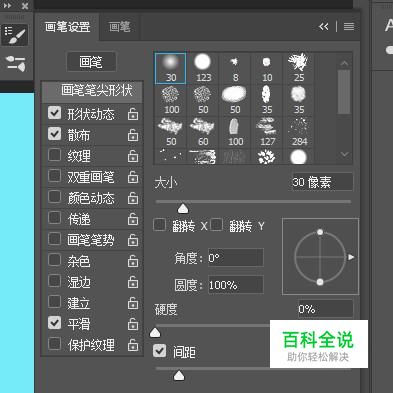Screen dimensions: 393x393
Task: Click the brush list scroll up arrow
Action: point(344,63)
